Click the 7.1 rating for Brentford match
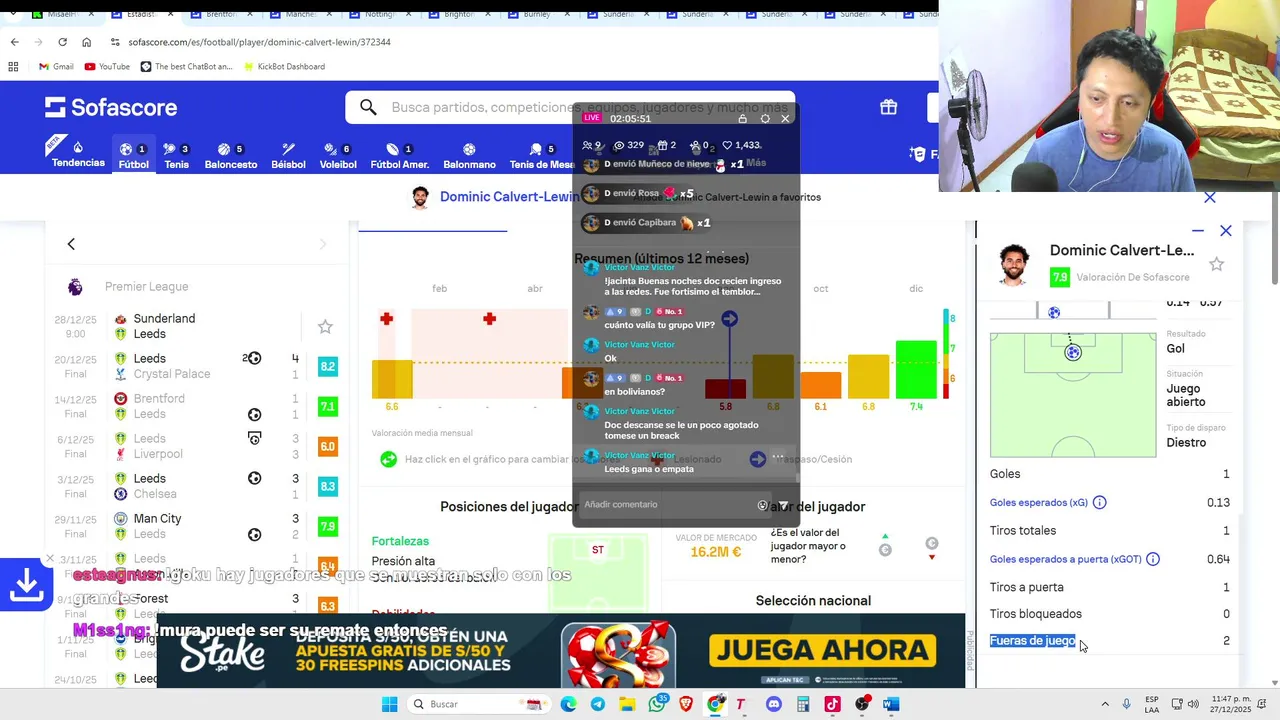This screenshot has width=1280, height=720. coord(327,406)
